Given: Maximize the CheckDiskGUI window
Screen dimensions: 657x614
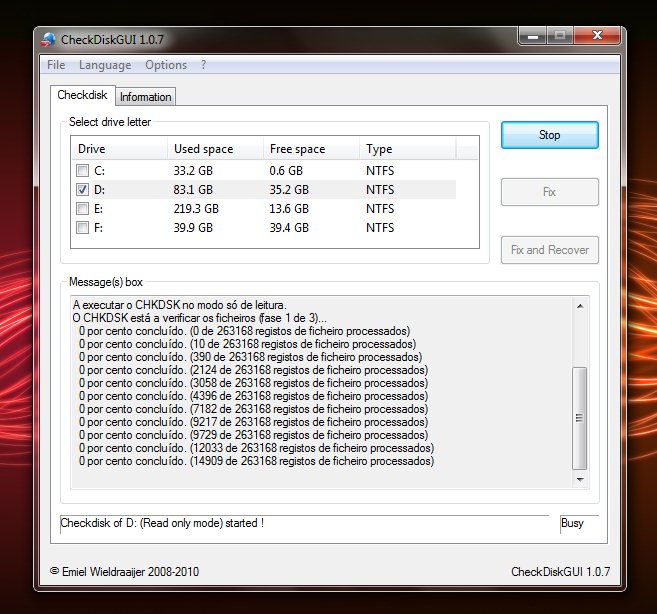Looking at the screenshot, I should tap(560, 36).
